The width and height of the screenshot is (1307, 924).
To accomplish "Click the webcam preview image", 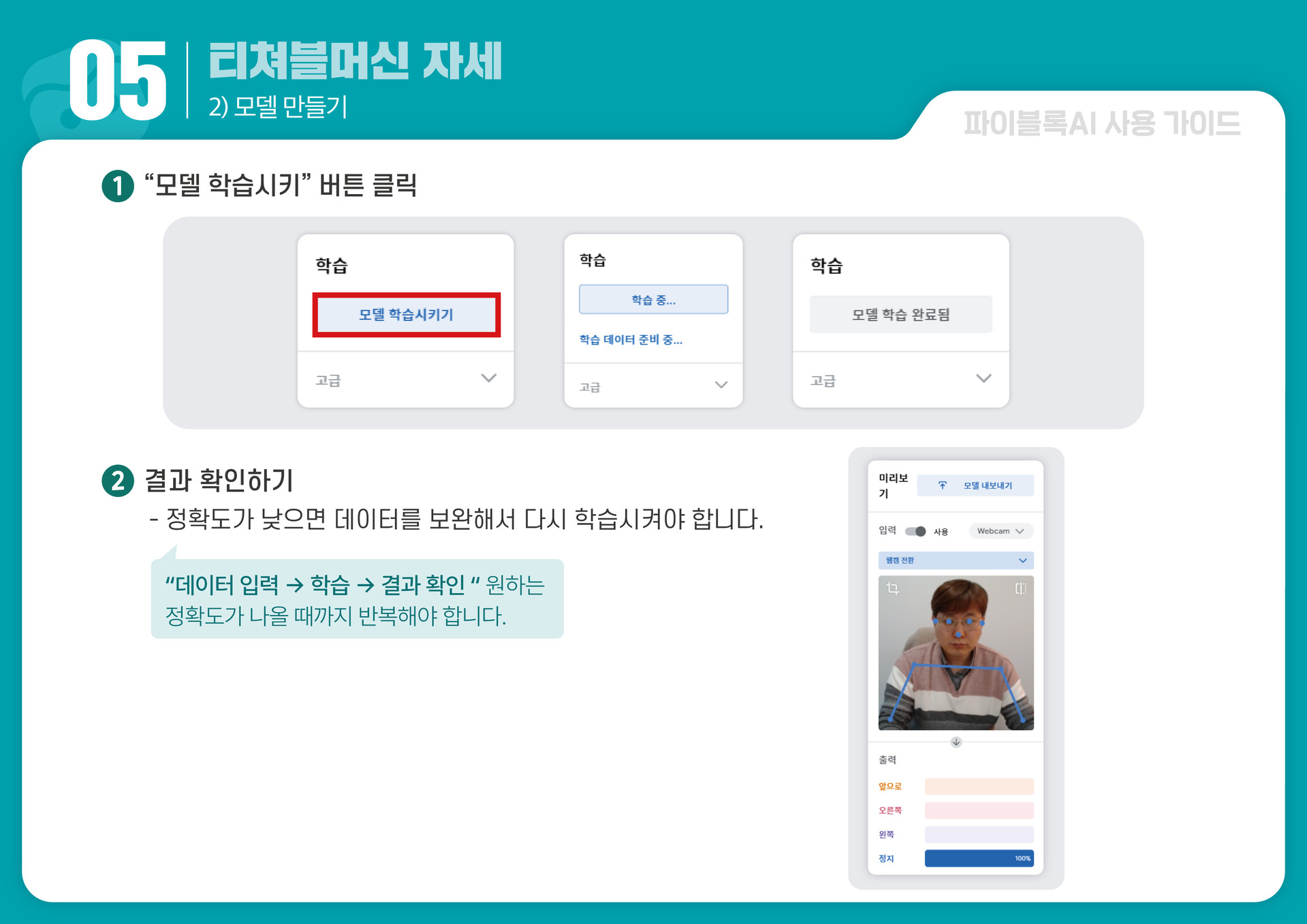I will pyautogui.click(x=956, y=653).
